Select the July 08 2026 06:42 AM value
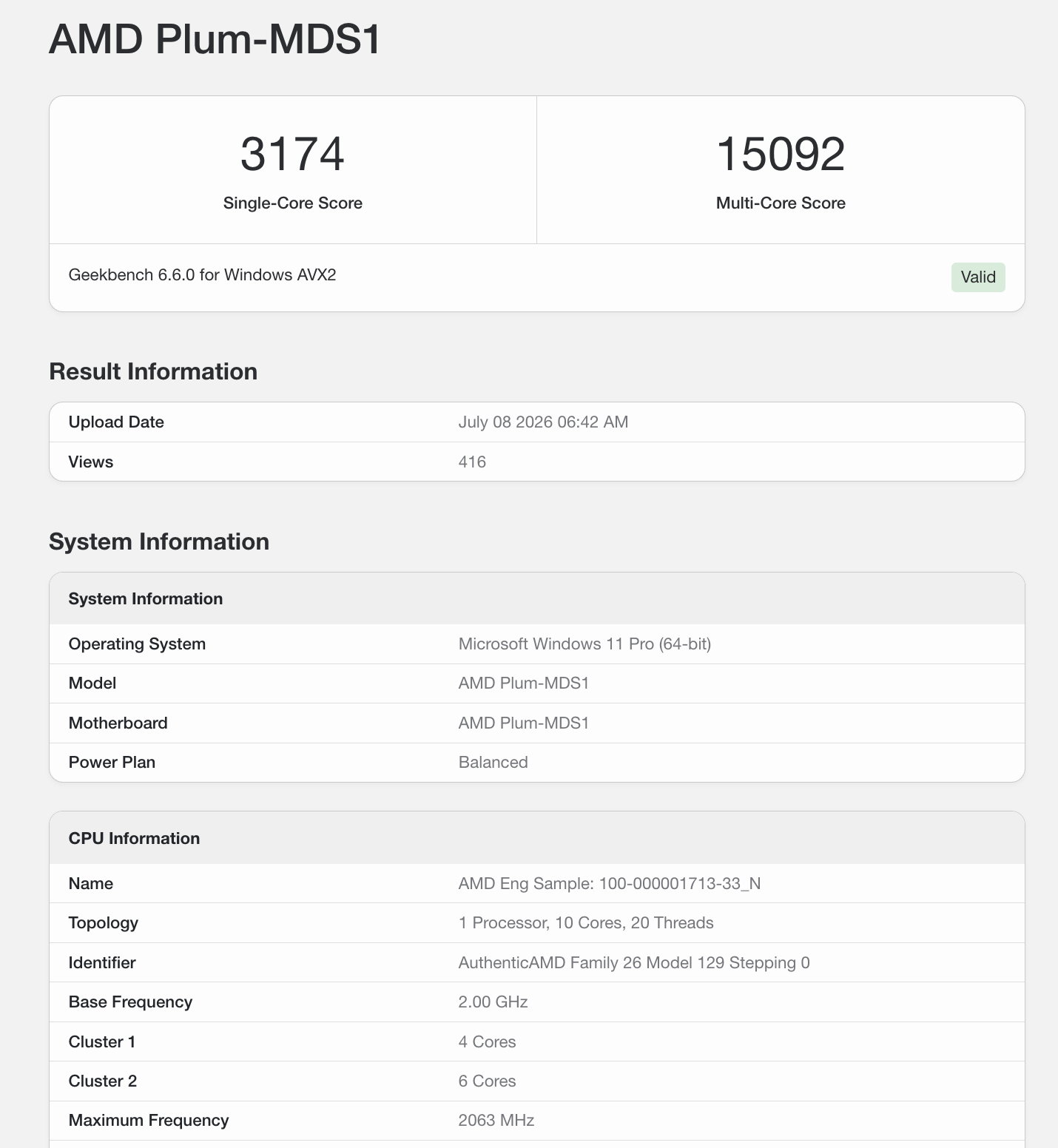Screen dimensions: 1058x1148 pyautogui.click(x=543, y=422)
